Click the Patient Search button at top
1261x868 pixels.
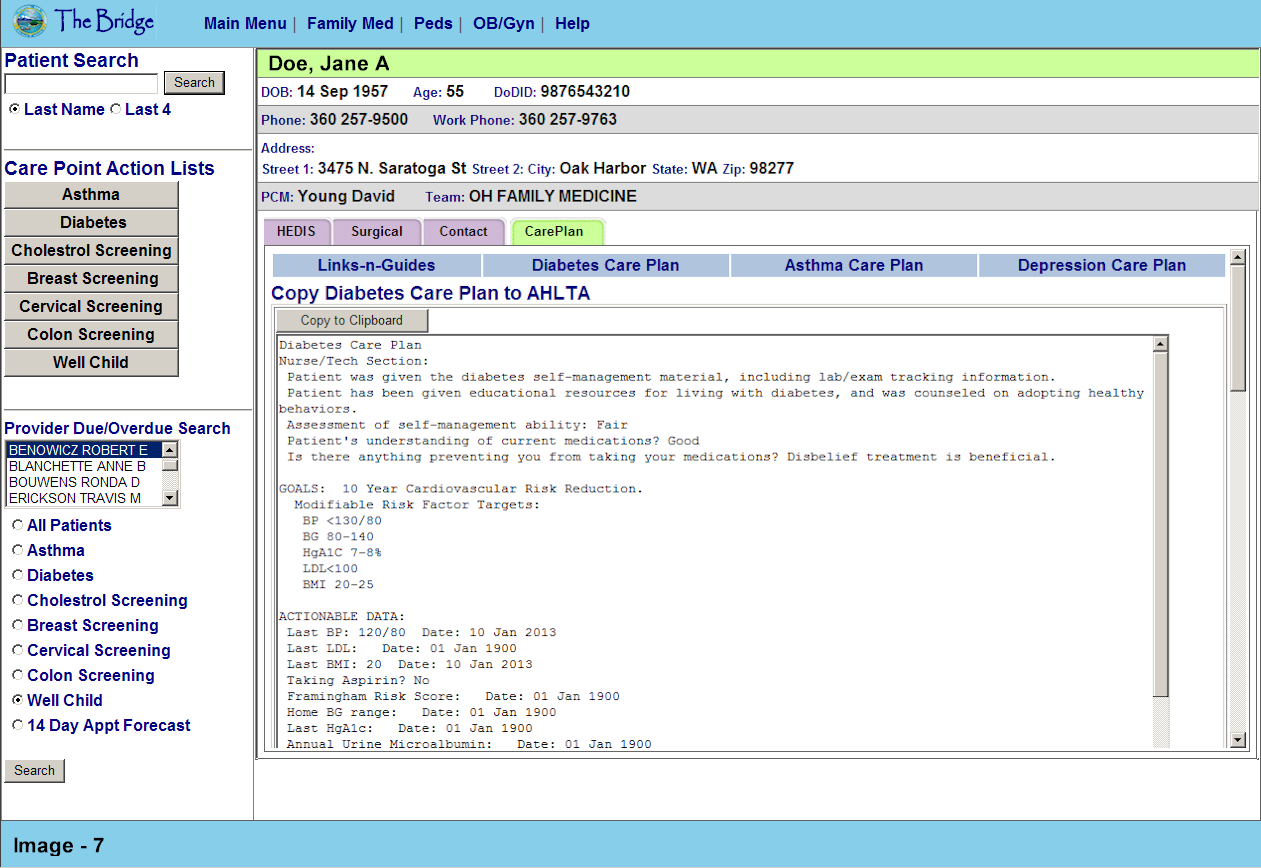[194, 83]
